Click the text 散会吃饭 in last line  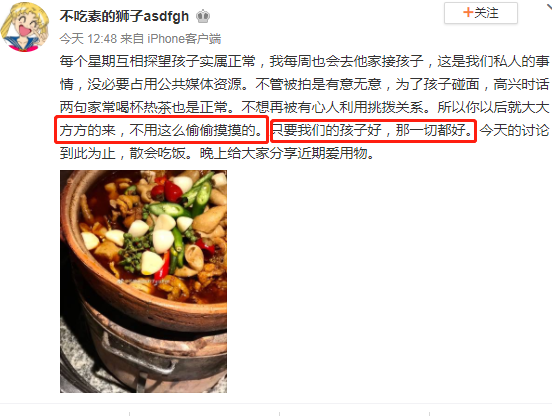point(157,153)
